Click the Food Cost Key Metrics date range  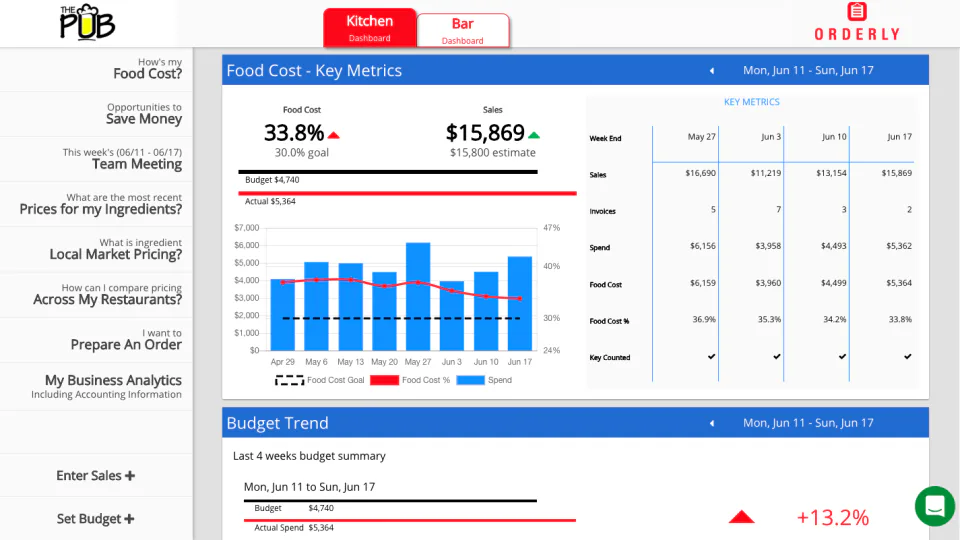point(808,70)
